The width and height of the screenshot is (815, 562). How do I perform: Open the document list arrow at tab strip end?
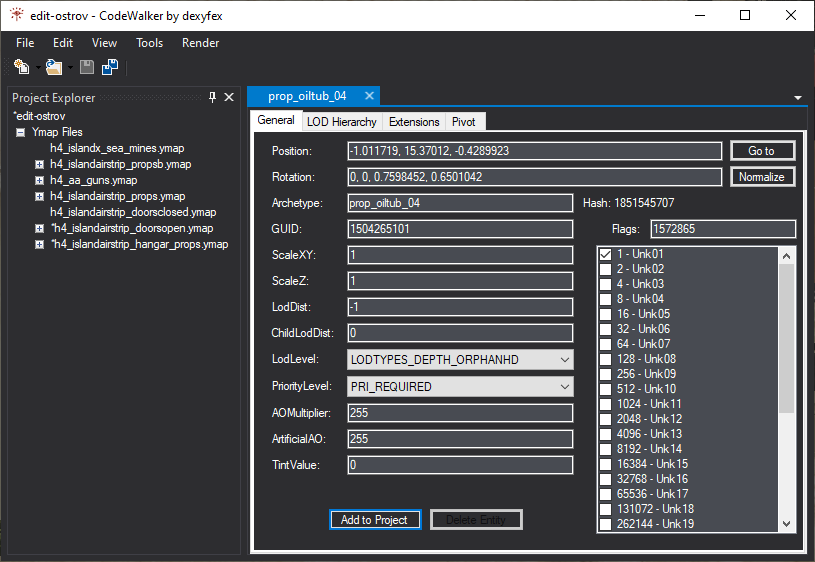(798, 98)
